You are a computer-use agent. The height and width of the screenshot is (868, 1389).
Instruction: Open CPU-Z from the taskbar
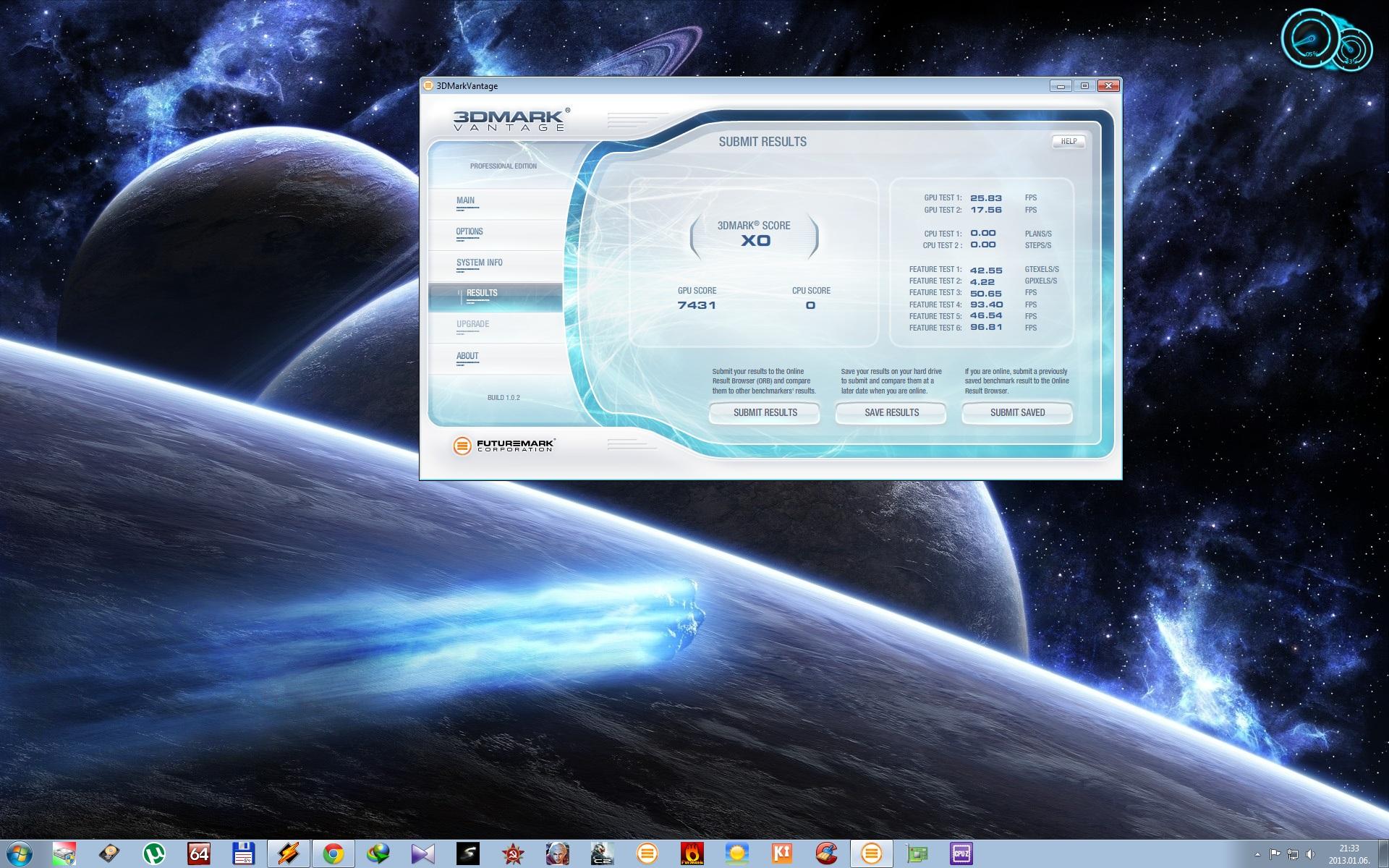961,854
